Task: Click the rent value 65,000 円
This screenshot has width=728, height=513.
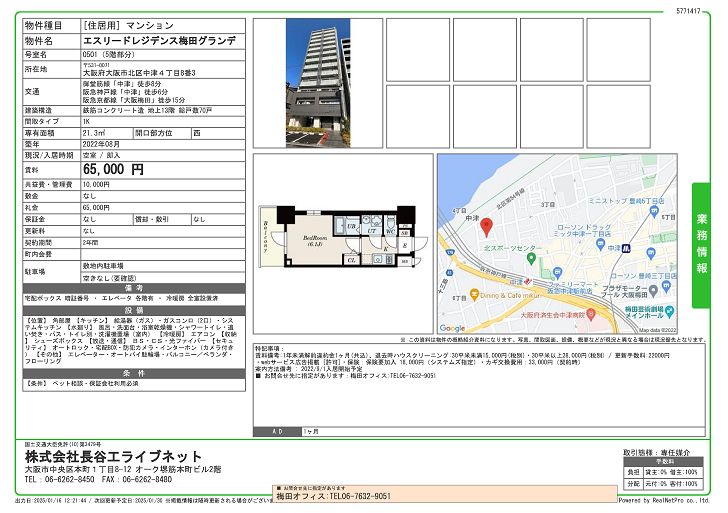Action: point(113,169)
